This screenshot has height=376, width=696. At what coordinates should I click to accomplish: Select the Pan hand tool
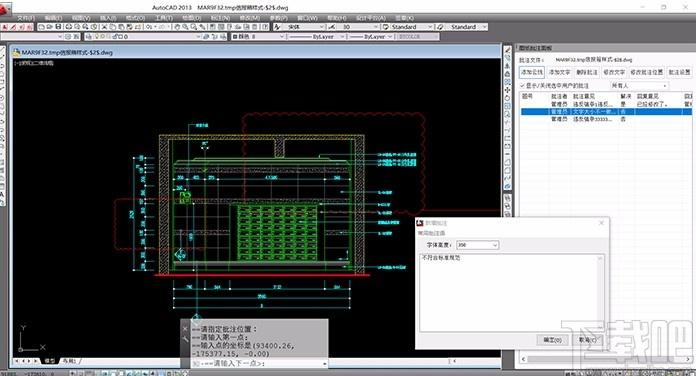coord(177,27)
